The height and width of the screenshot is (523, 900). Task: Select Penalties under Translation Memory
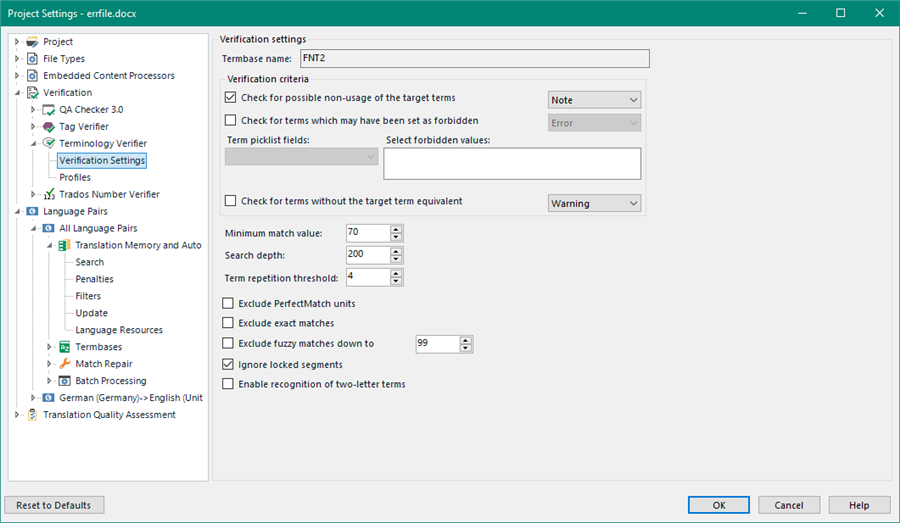click(x=94, y=279)
